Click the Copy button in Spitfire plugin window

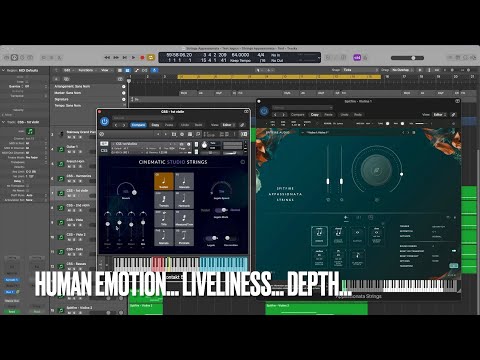(x=315, y=114)
